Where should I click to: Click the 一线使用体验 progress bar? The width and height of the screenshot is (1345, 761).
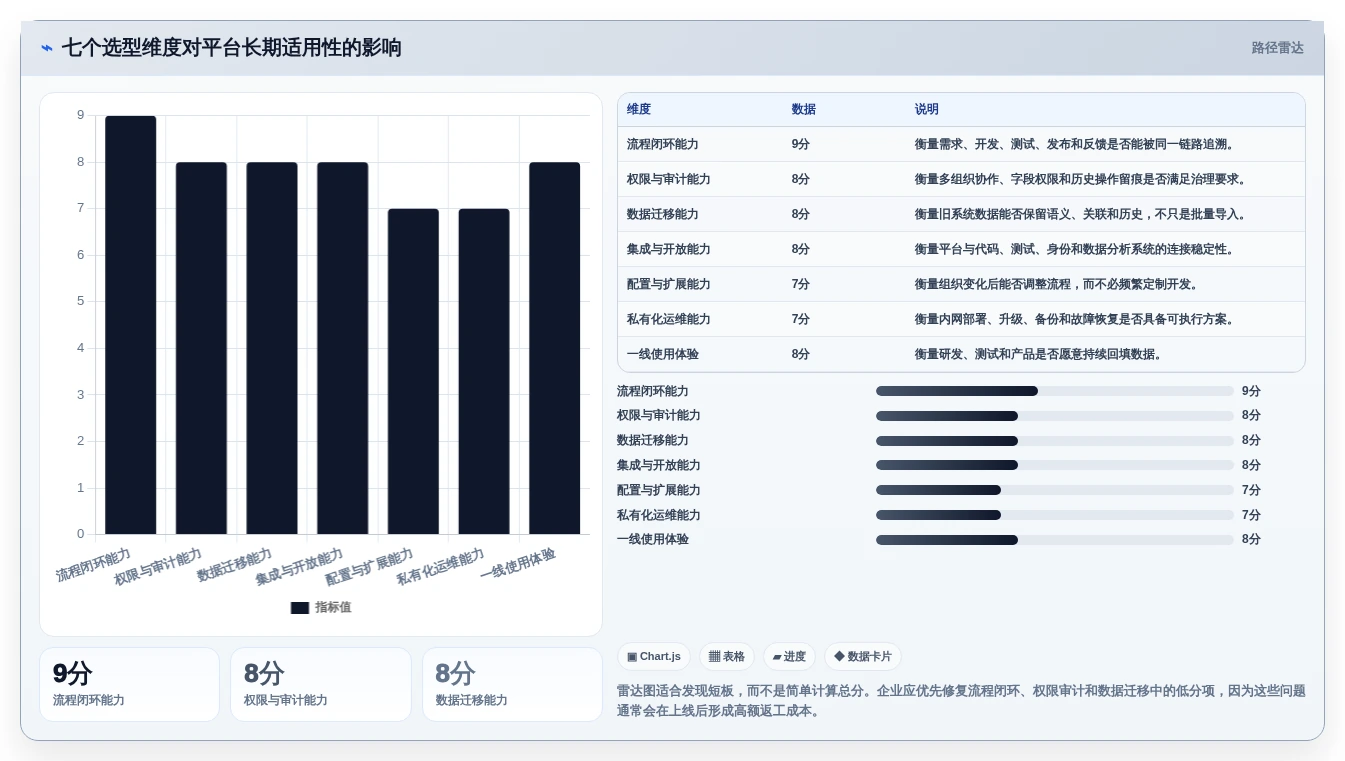tap(1055, 540)
